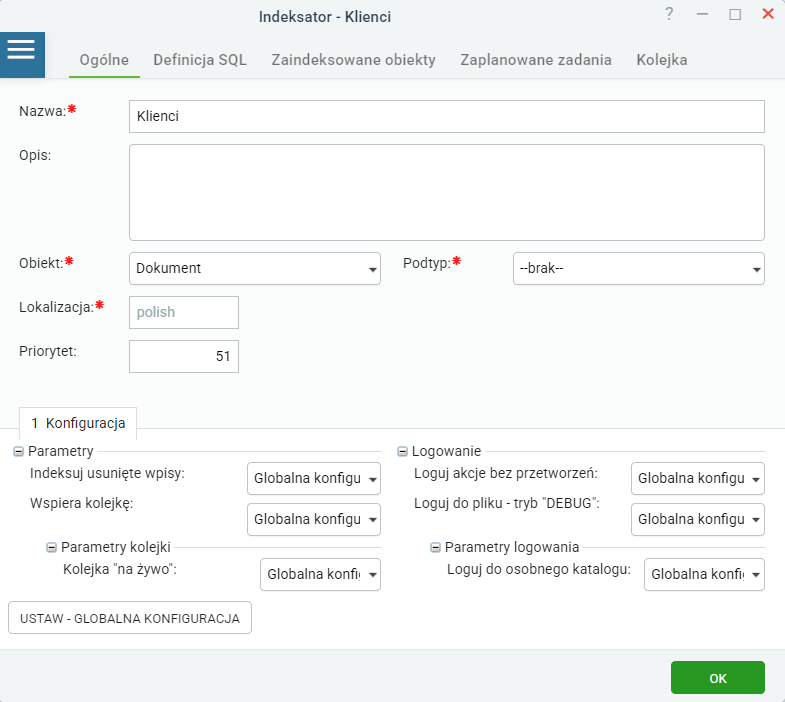Click the help question mark icon
This screenshot has width=785, height=702.
pos(669,14)
